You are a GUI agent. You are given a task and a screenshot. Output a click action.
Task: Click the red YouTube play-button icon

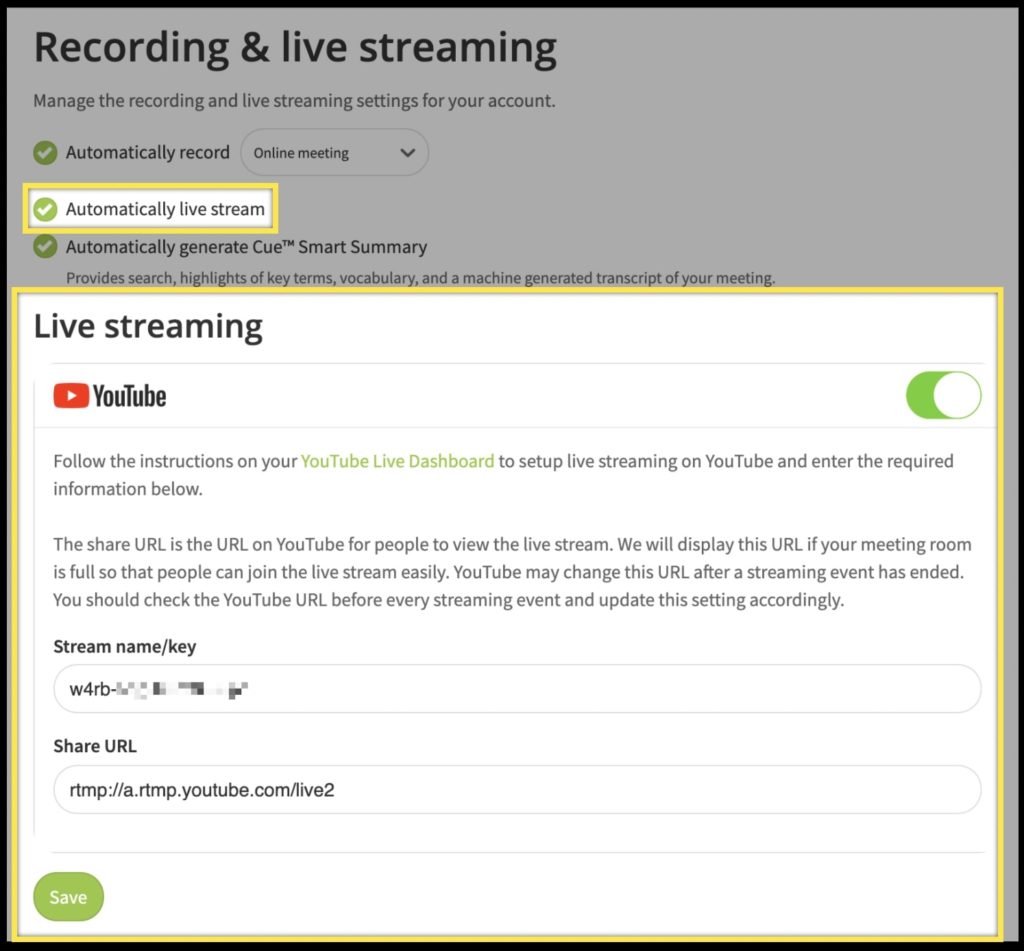click(x=70, y=395)
